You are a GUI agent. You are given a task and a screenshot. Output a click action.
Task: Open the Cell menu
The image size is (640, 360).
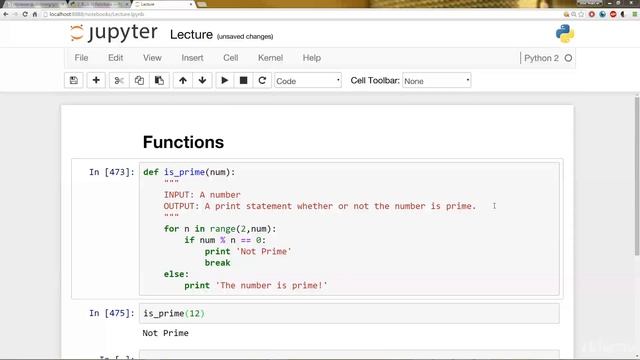coord(231,58)
